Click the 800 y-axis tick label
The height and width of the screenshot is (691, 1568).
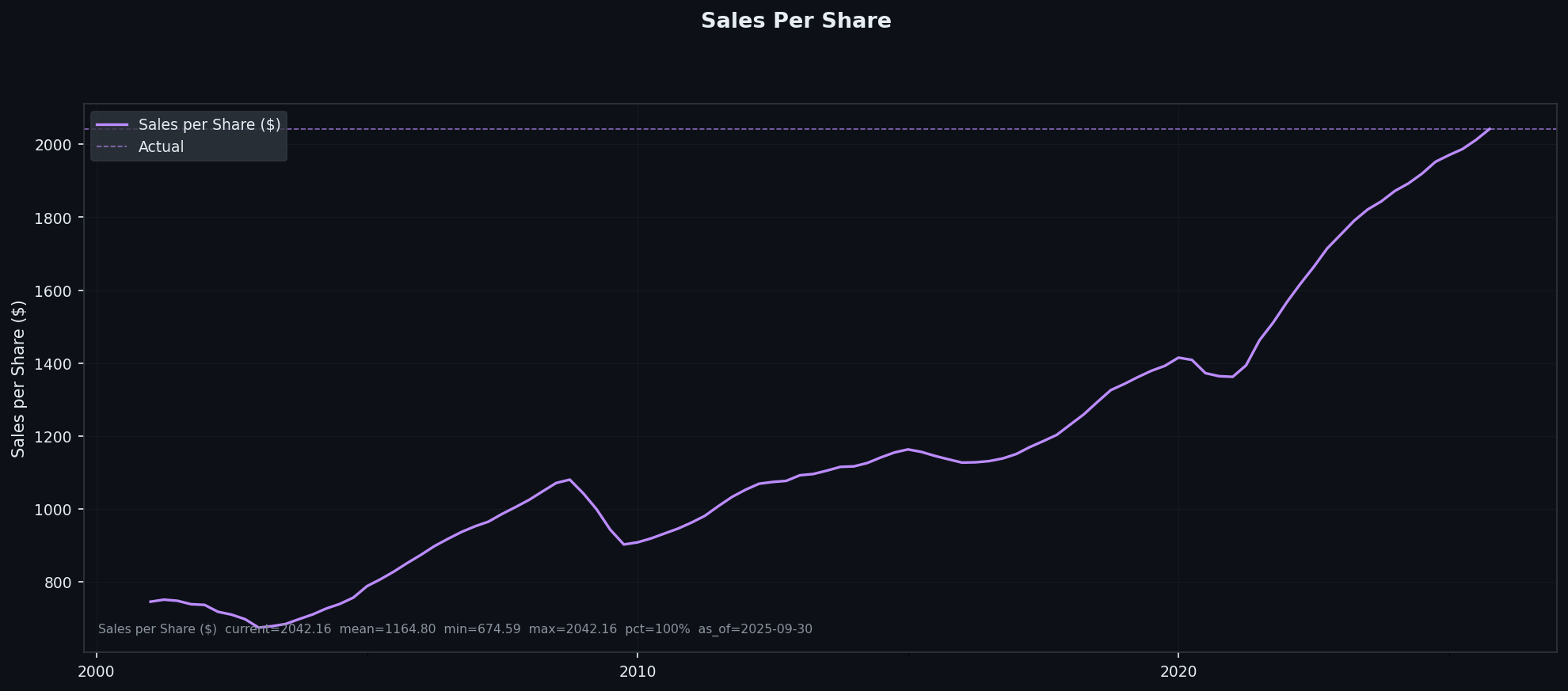(58, 583)
